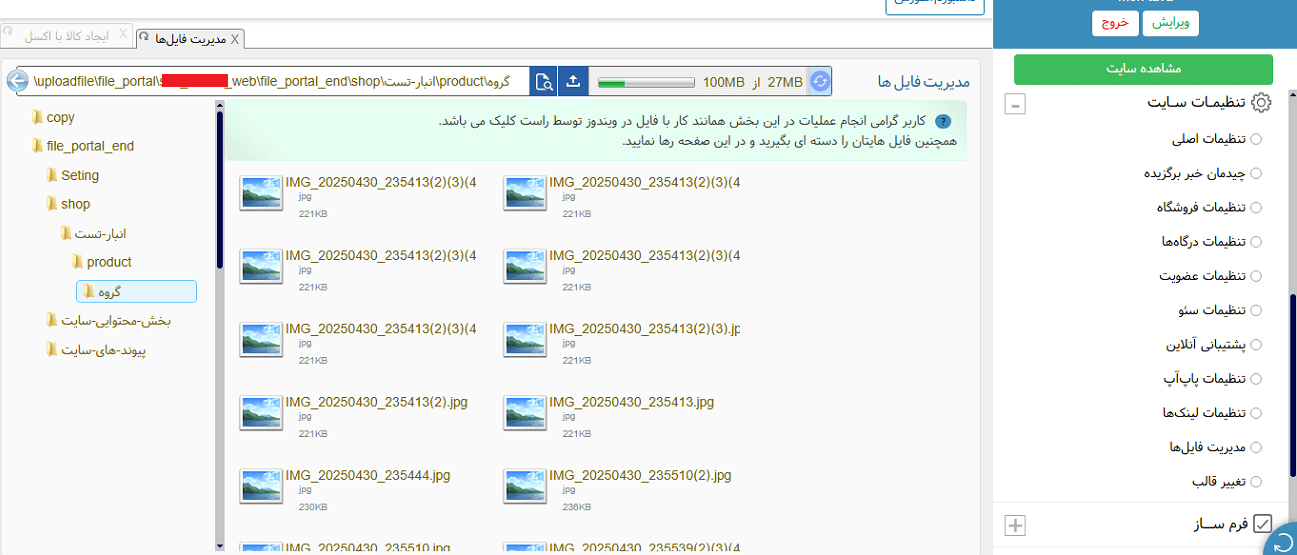Open the مدیریت فایل‌ها link in sidebar
This screenshot has height=555, width=1297.
[x=1207, y=447]
